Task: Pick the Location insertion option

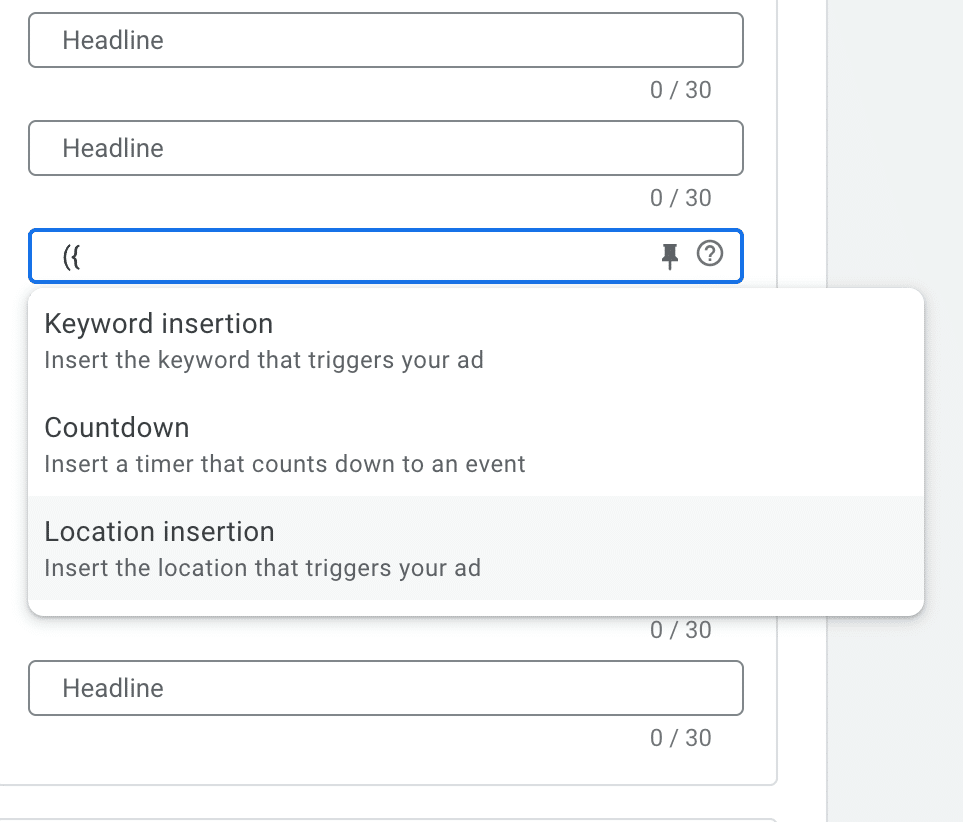Action: coord(160,532)
